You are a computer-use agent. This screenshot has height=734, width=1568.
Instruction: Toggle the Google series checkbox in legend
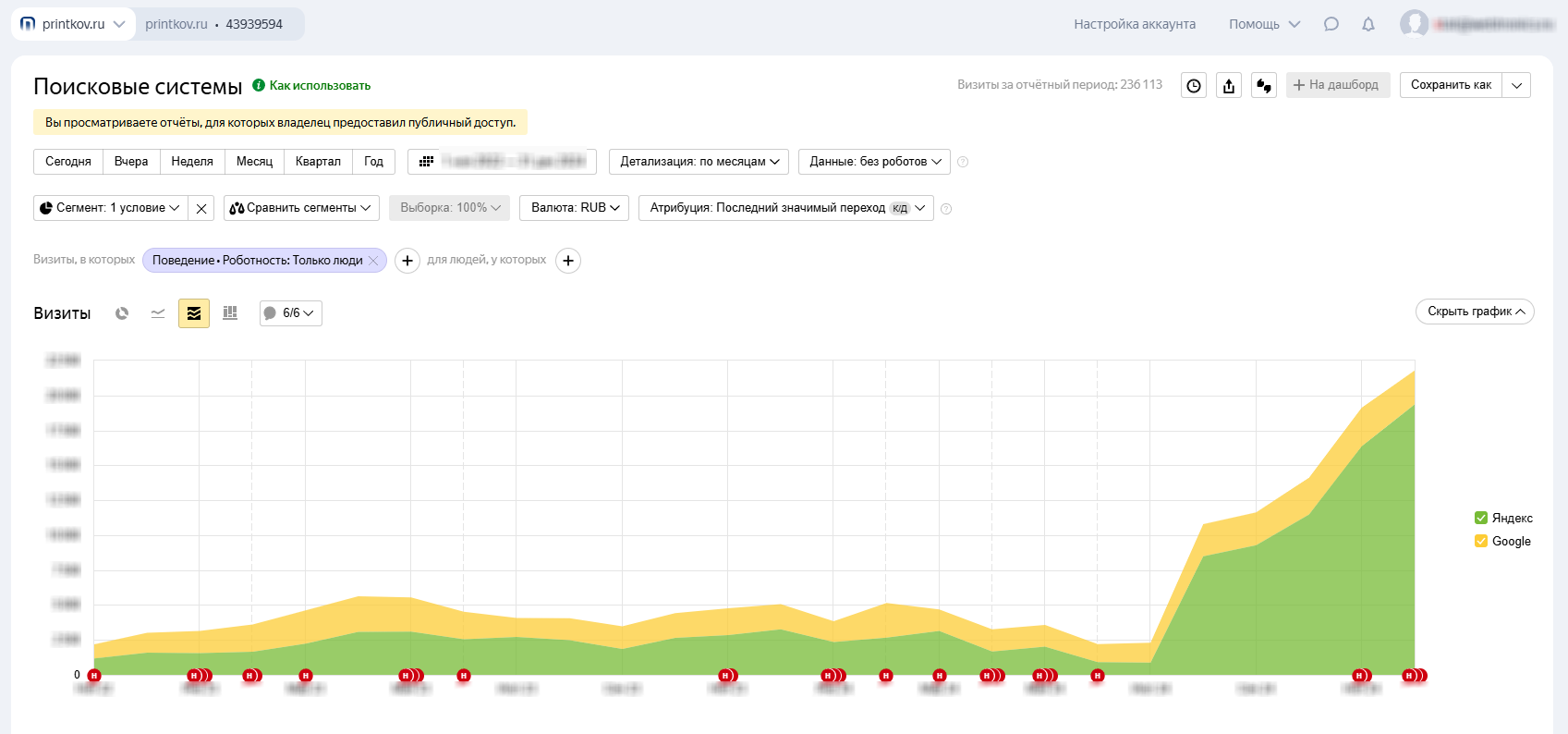(x=1481, y=541)
